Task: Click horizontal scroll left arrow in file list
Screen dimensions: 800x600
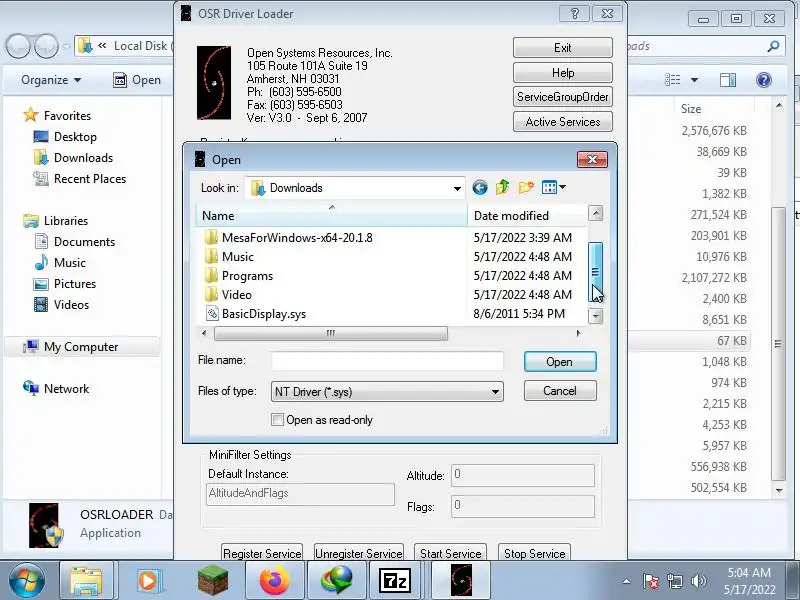Action: pos(204,334)
